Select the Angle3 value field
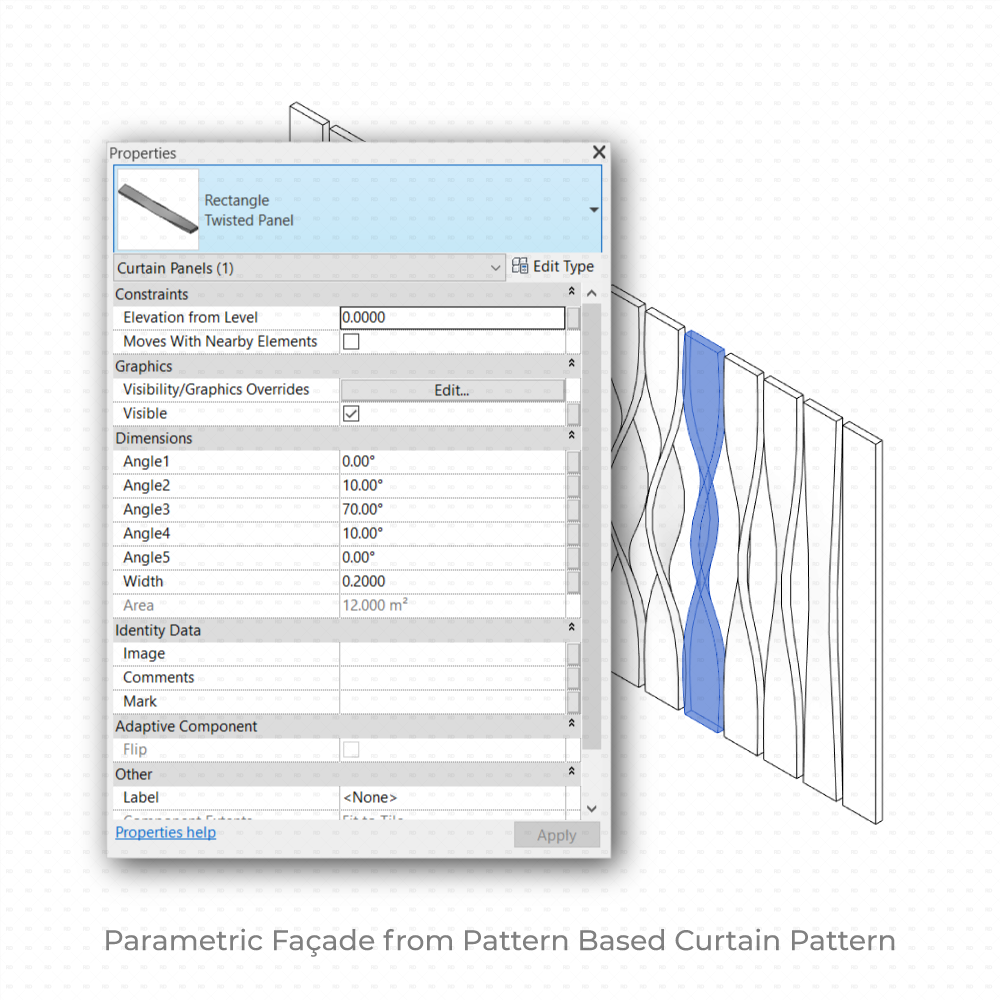Viewport: 1000px width, 1000px height. (x=452, y=509)
